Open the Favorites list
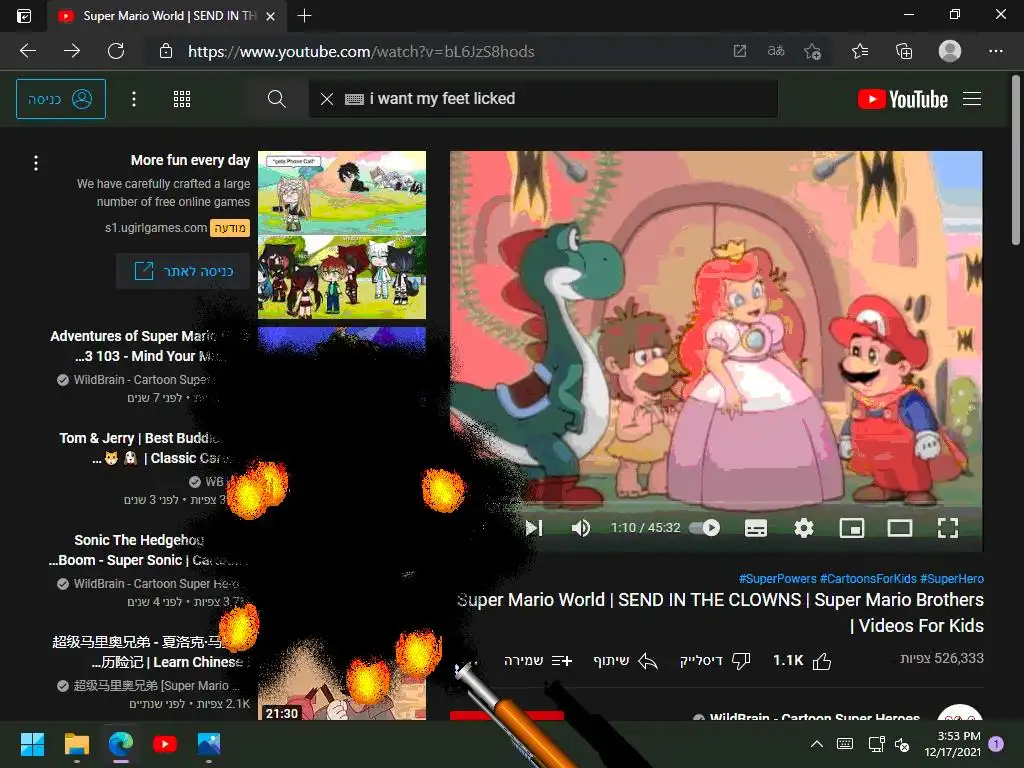 860,51
